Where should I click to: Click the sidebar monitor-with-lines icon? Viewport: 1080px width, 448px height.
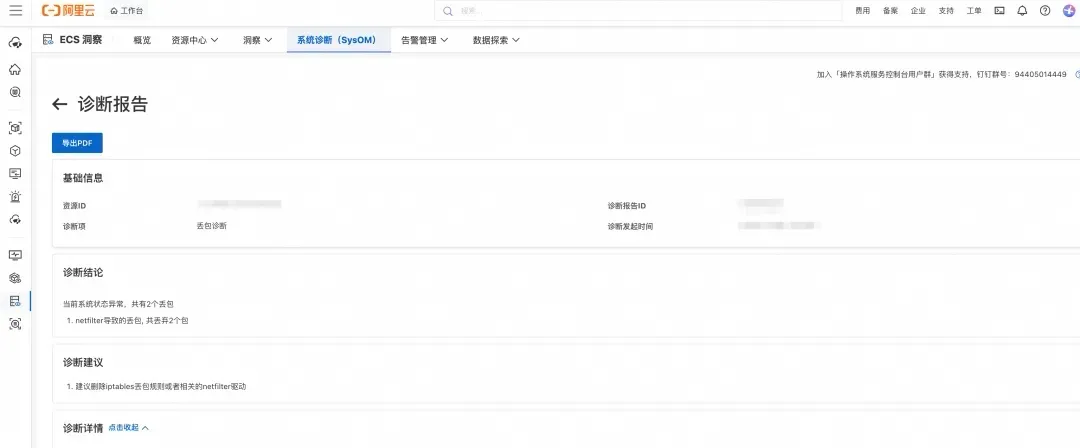(14, 173)
